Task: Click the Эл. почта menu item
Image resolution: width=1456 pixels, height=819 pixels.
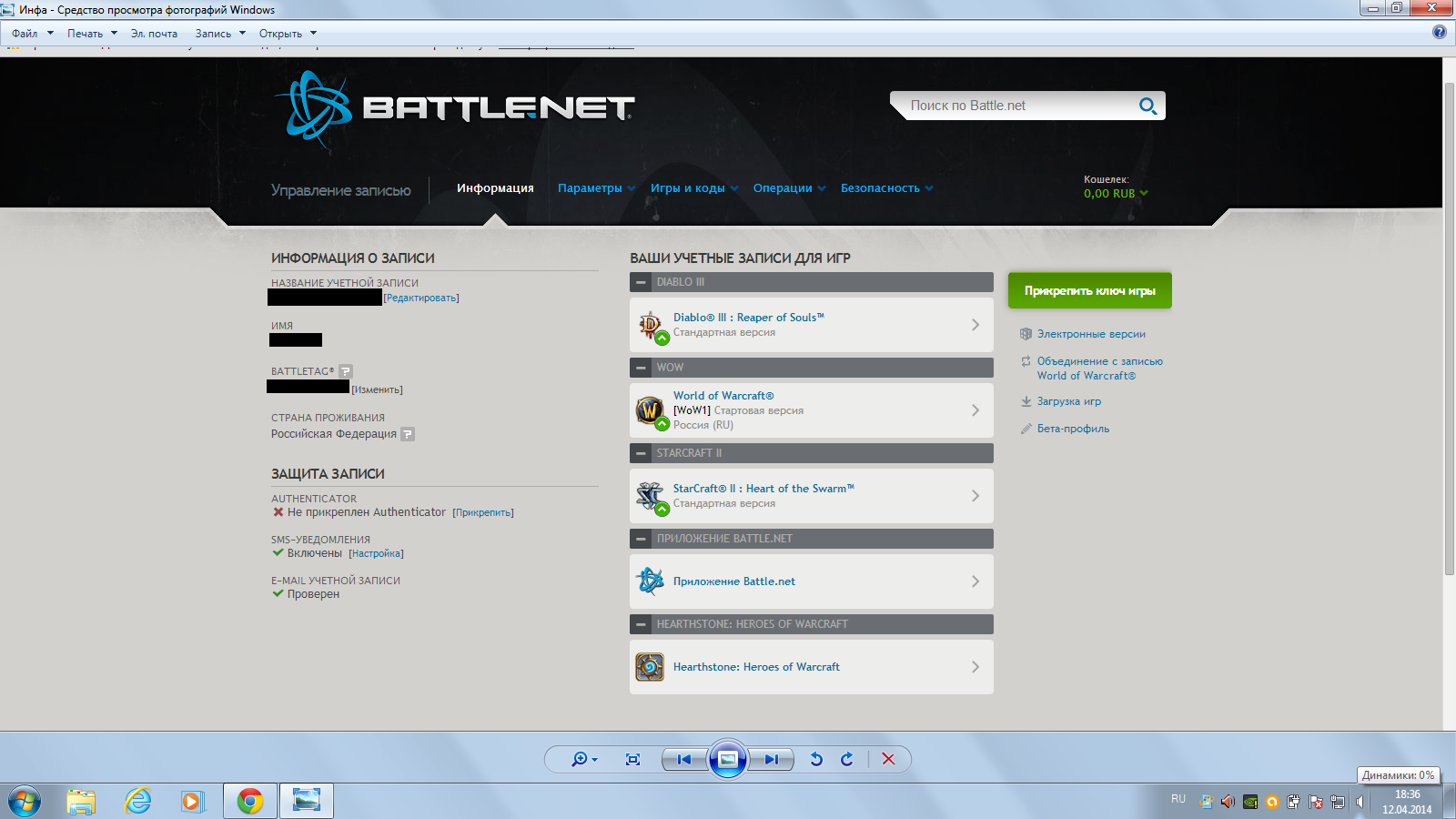Action: (154, 34)
